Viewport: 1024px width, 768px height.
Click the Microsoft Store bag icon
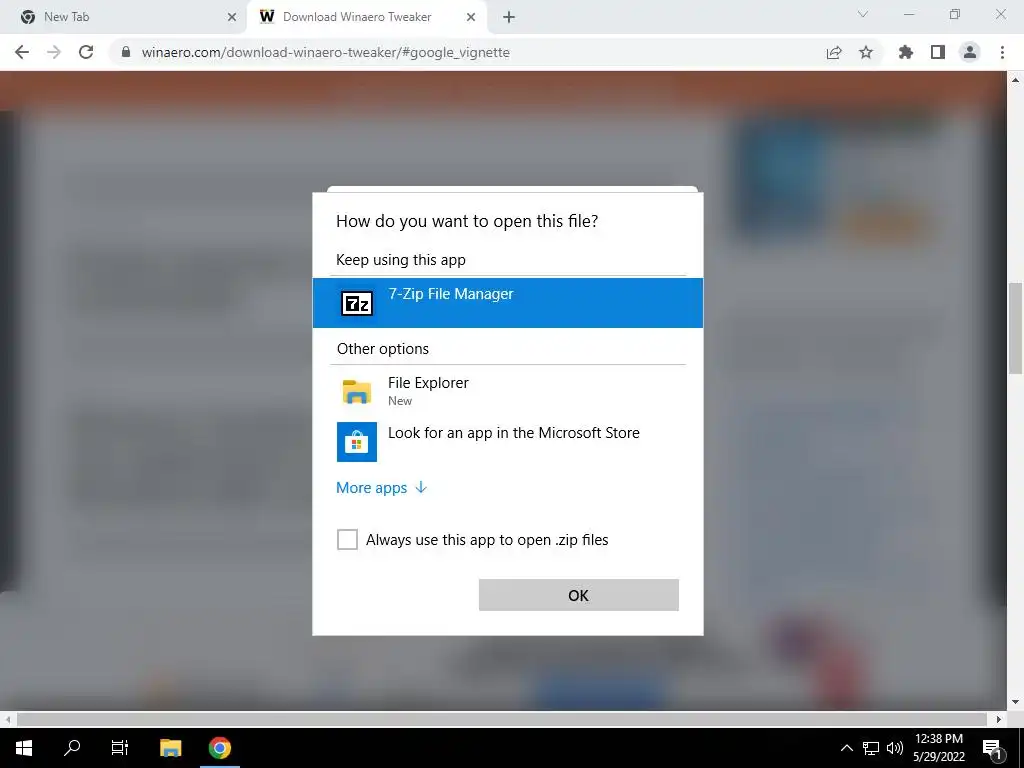click(357, 442)
